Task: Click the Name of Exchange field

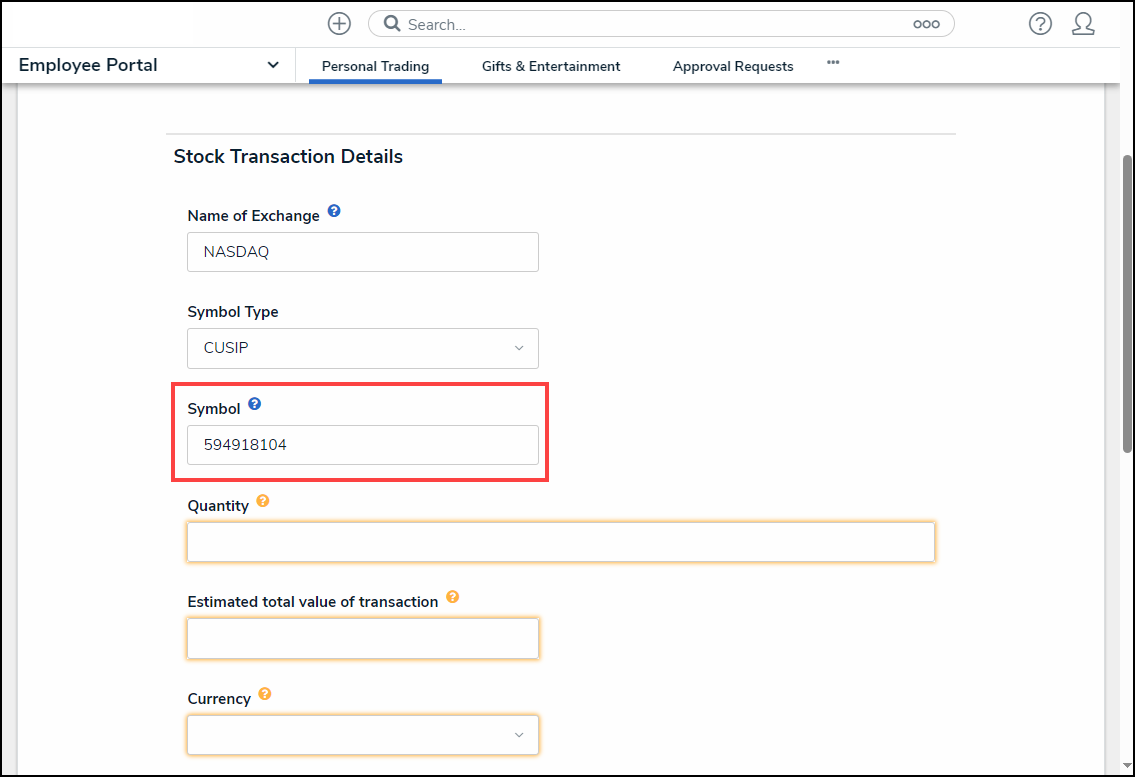Action: (x=363, y=252)
